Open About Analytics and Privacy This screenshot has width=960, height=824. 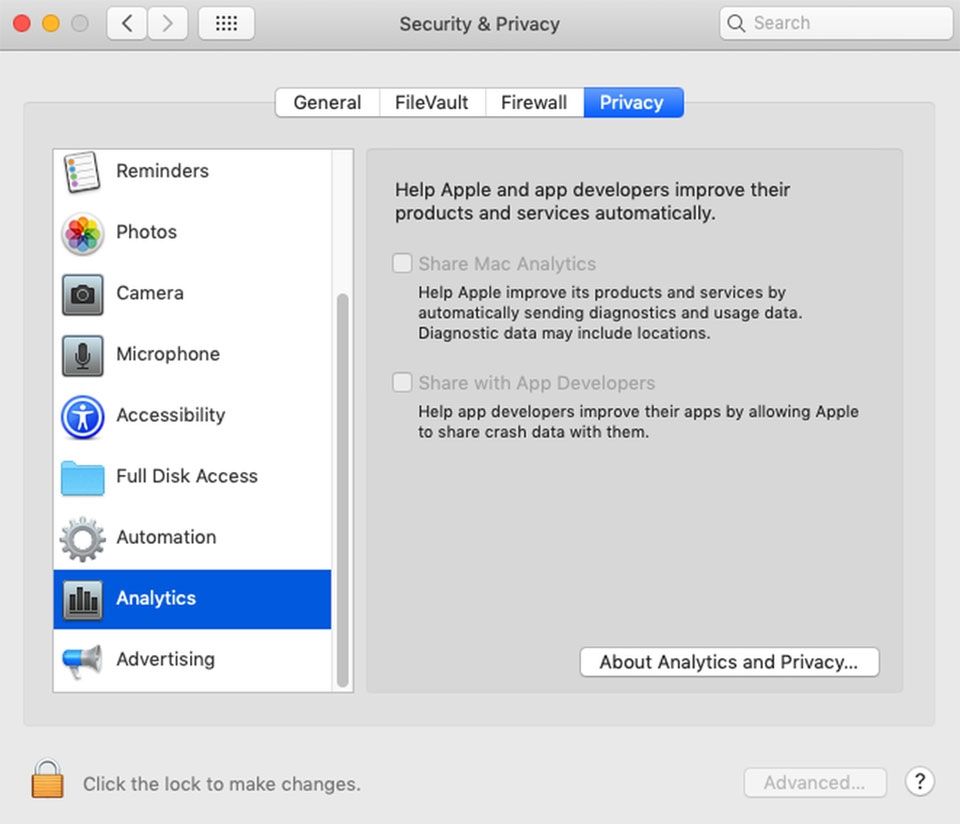(x=729, y=662)
